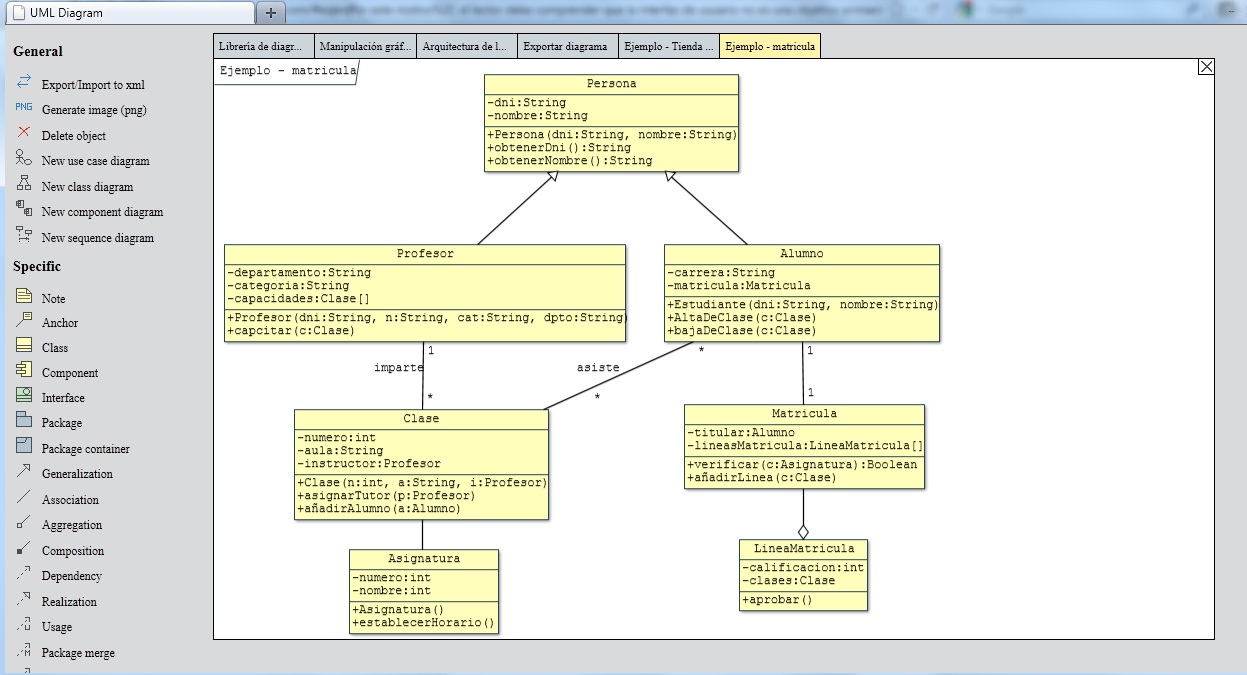
Task: Switch to the Exportar diagrama tab
Action: [565, 47]
